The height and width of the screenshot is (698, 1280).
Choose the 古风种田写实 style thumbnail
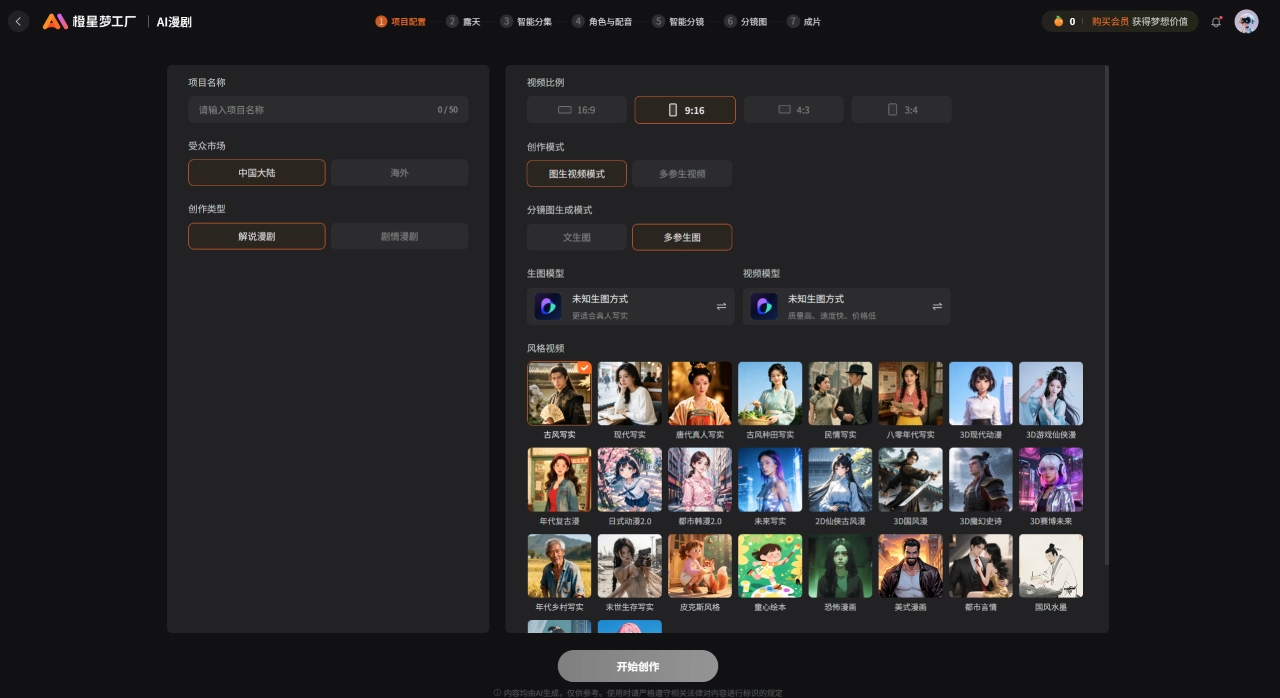click(770, 394)
